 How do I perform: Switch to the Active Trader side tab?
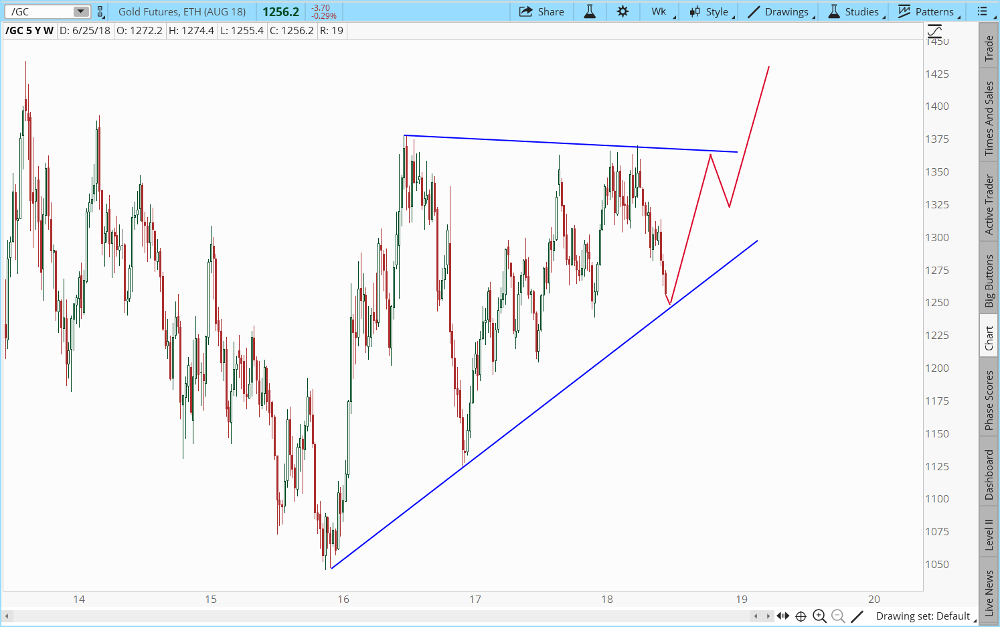989,205
